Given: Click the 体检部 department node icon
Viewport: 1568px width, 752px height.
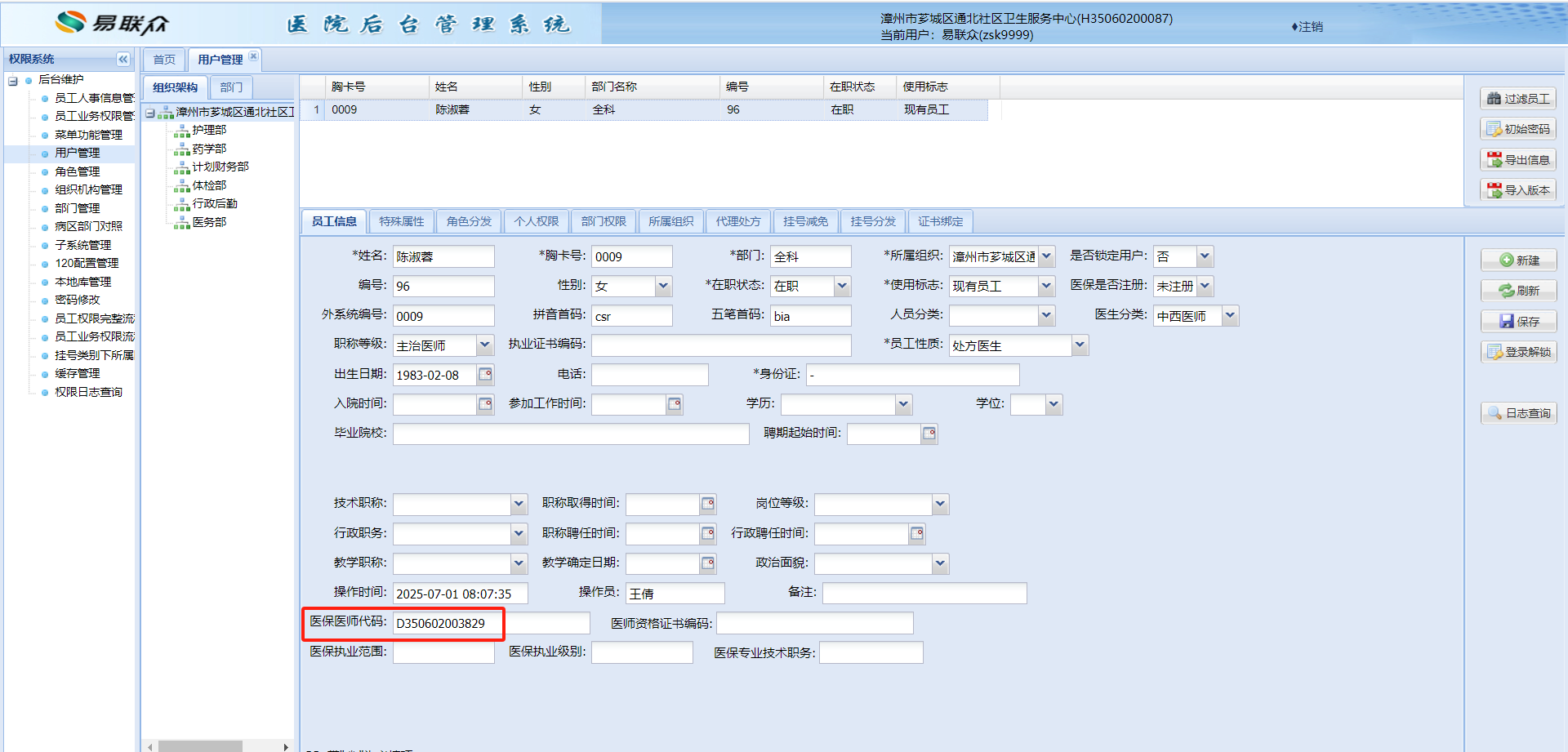Looking at the screenshot, I should click(x=182, y=186).
